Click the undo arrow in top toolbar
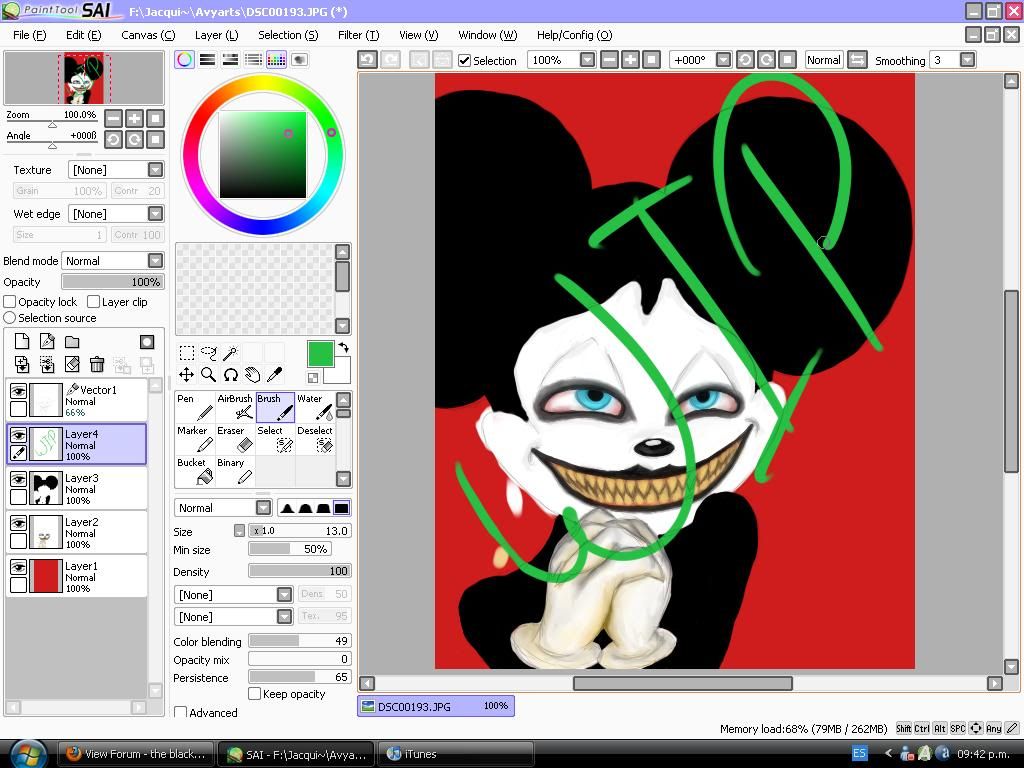 [368, 60]
